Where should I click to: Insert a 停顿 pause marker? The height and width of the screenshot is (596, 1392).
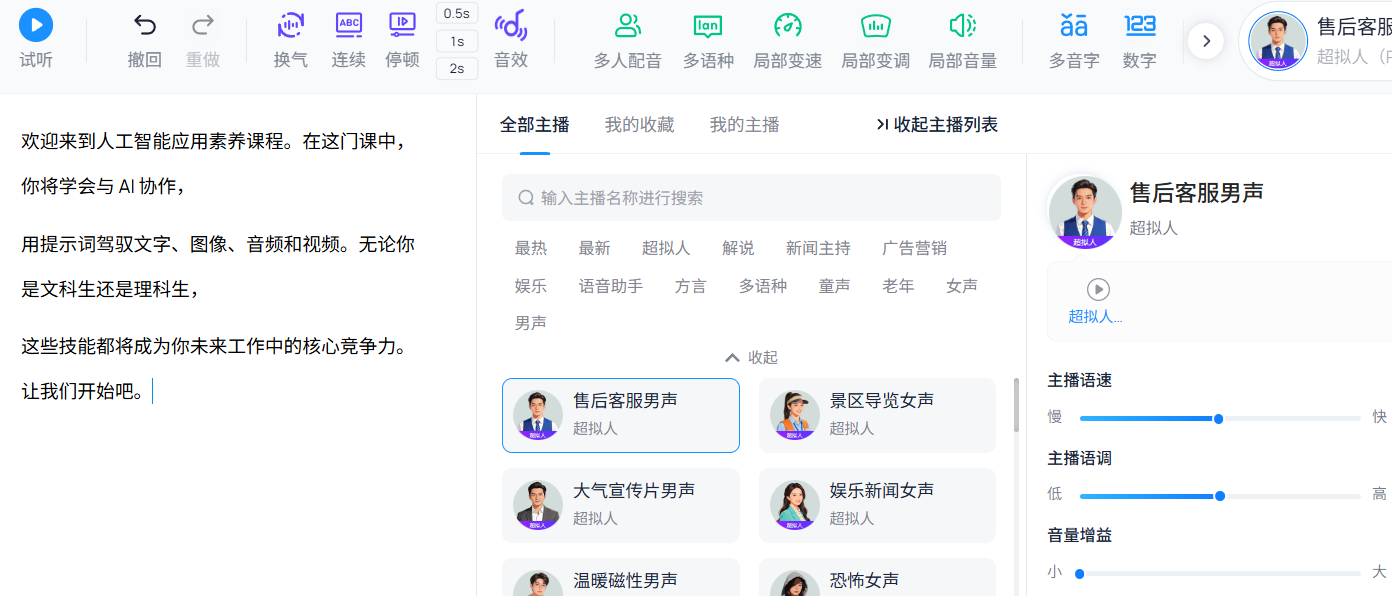coord(402,27)
